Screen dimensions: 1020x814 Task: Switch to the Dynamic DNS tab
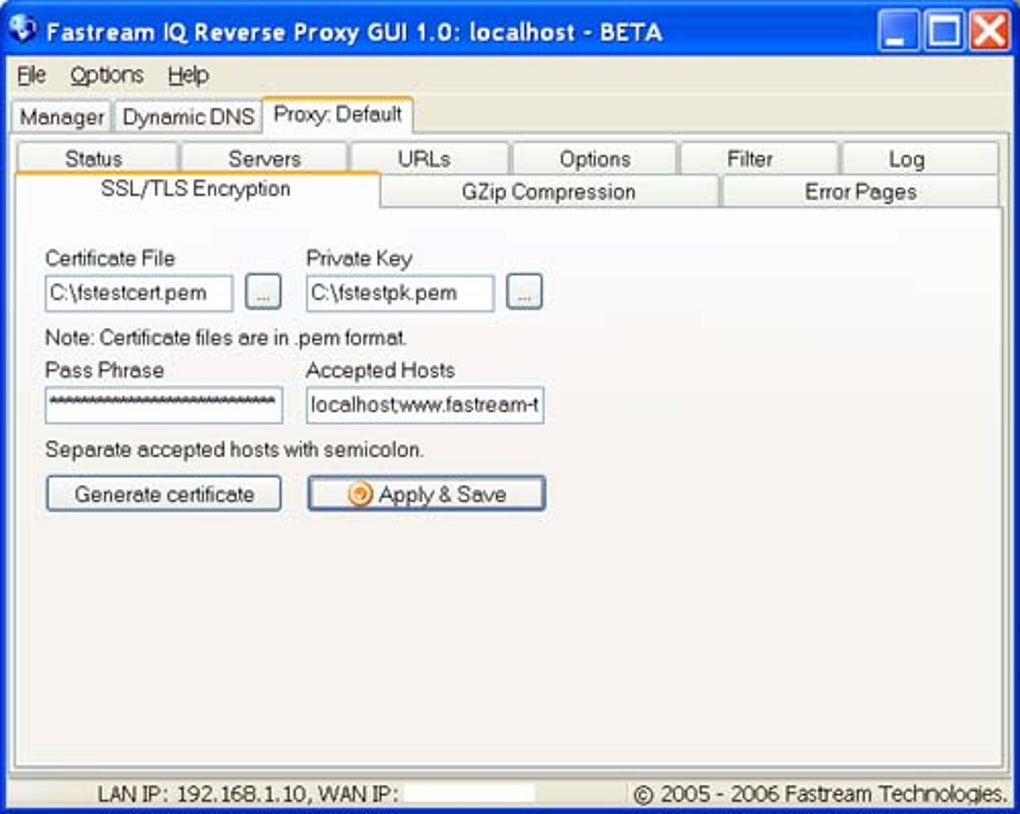tap(188, 117)
